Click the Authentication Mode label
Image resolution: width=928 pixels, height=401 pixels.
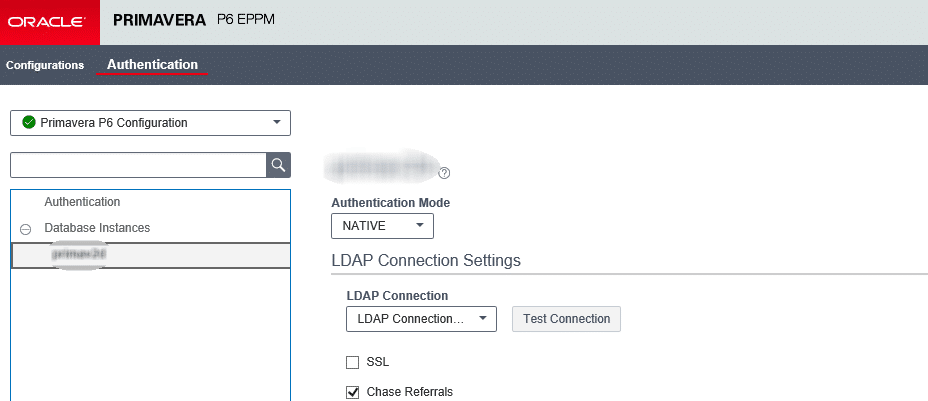coord(391,203)
